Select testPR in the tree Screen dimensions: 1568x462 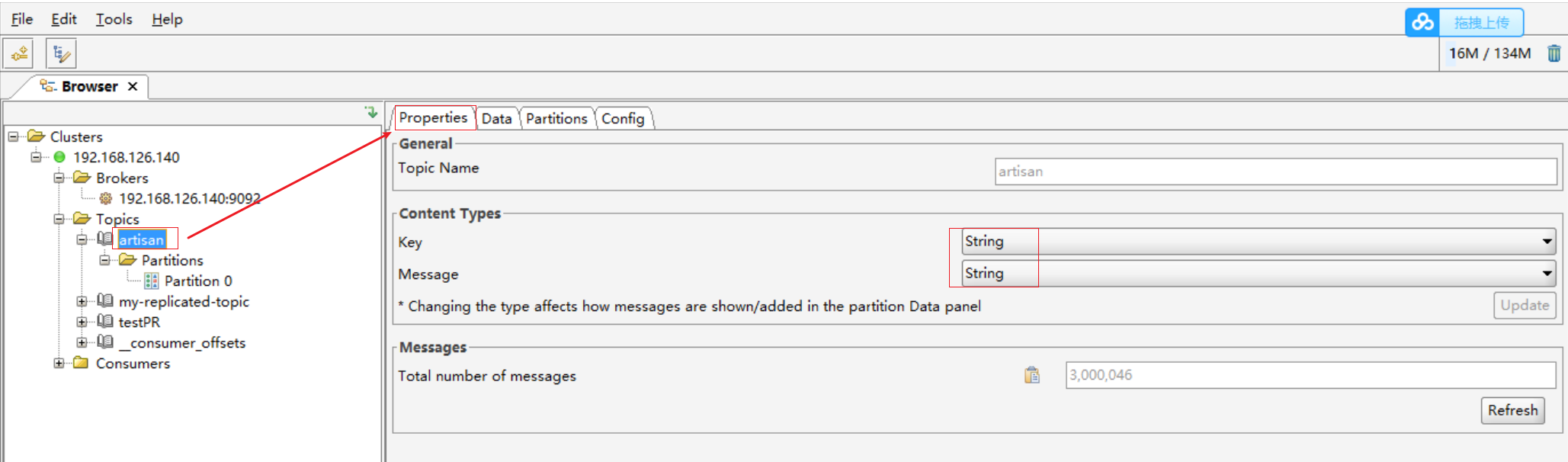[139, 322]
